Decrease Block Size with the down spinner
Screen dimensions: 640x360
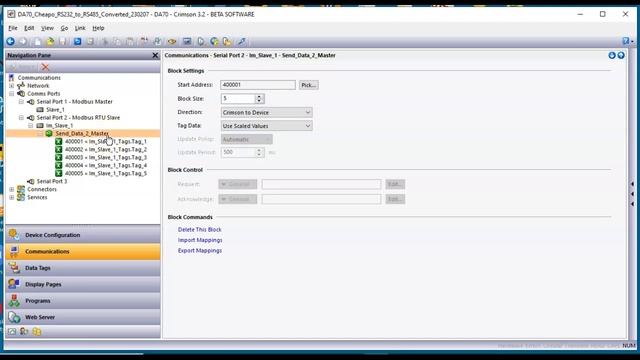point(259,101)
